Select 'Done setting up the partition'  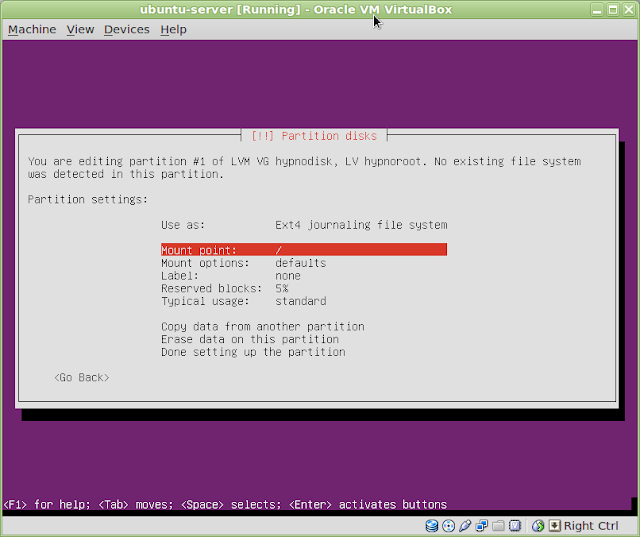coord(253,352)
